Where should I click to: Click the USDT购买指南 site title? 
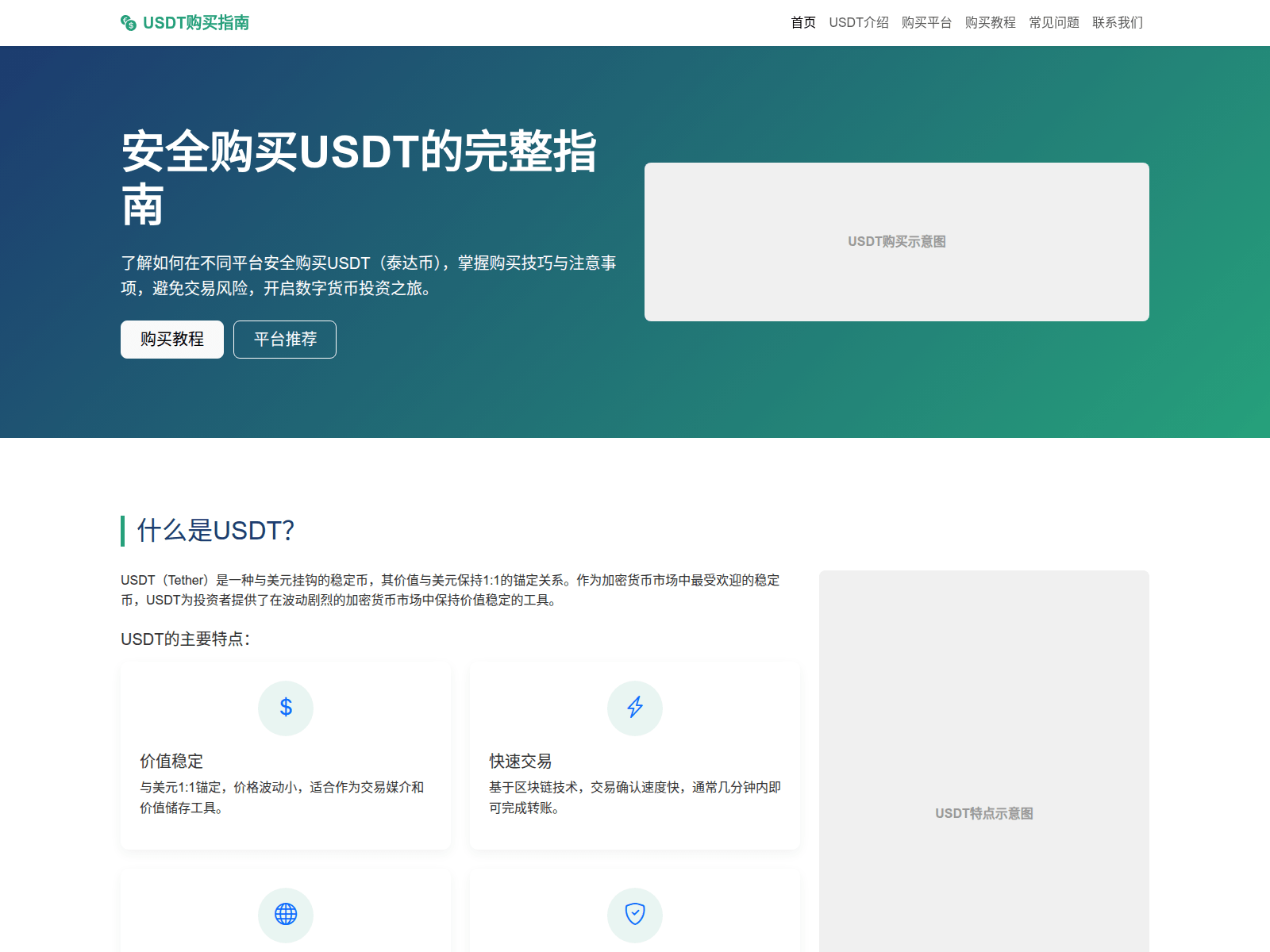195,23
